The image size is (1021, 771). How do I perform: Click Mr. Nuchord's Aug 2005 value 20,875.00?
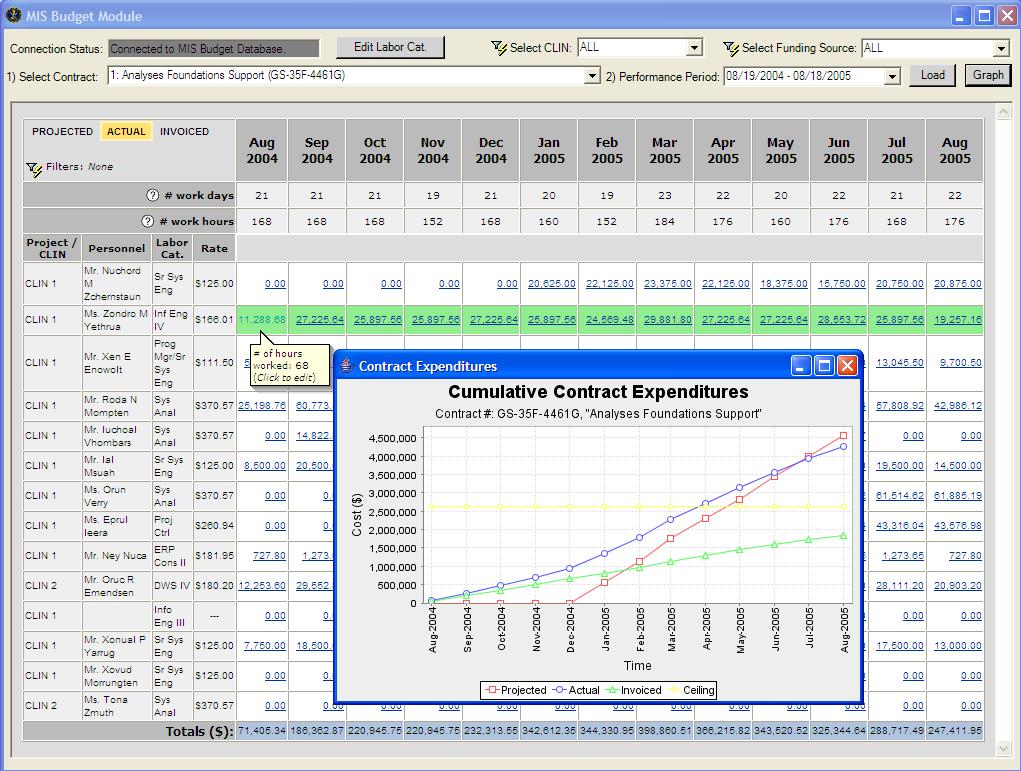click(957, 284)
